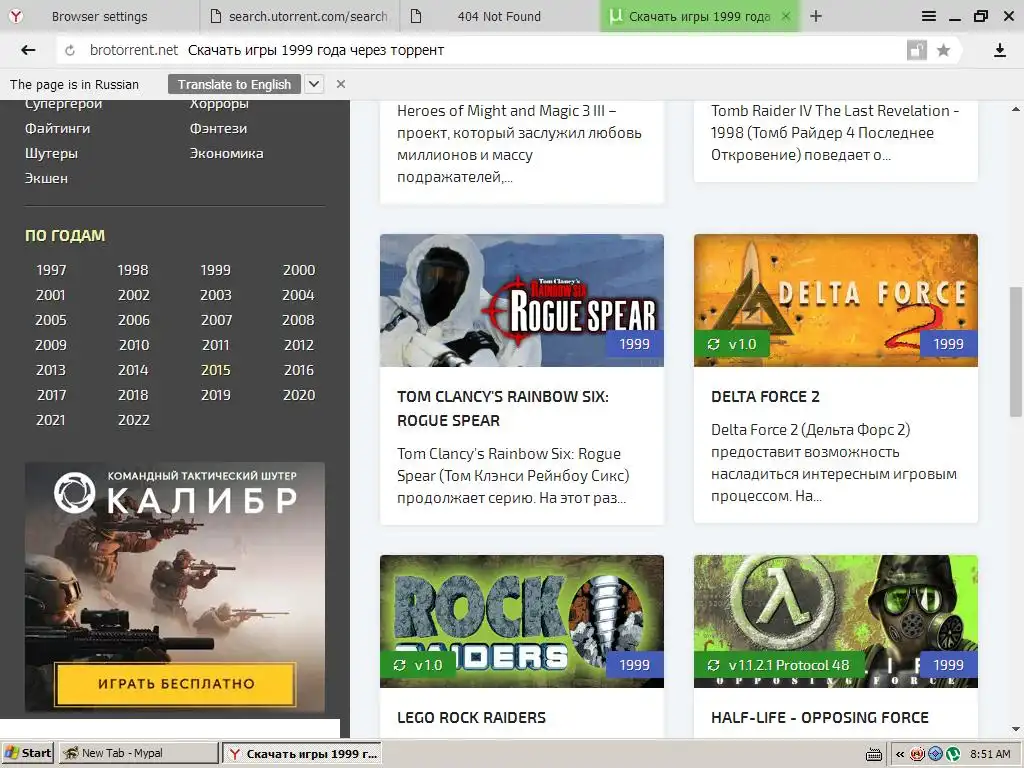Select year 2022 in the list
This screenshot has height=768, width=1024.
coord(133,420)
